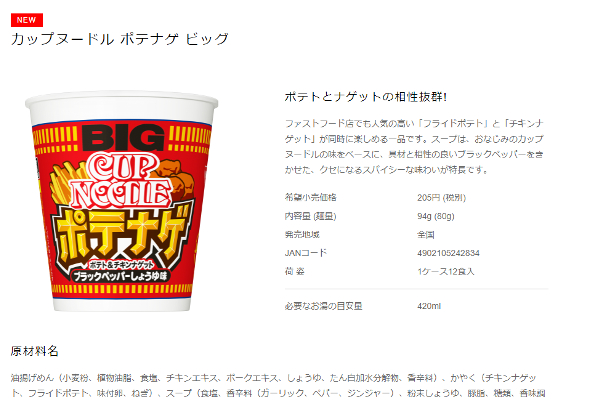Click the CUP NOODLE logo on the package
Image resolution: width=600 pixels, height=400 pixels.
point(122,181)
